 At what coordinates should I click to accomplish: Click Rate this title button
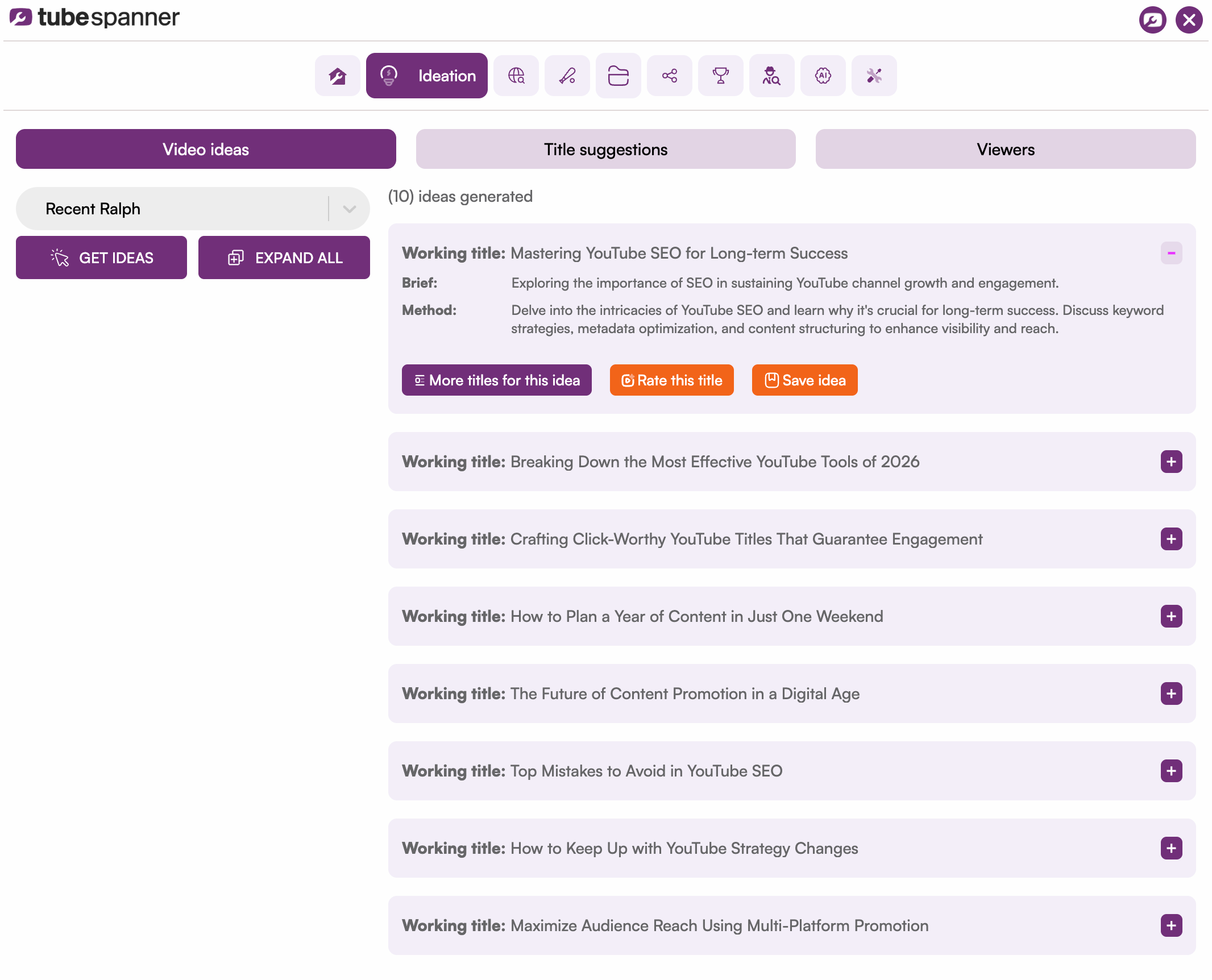point(672,380)
